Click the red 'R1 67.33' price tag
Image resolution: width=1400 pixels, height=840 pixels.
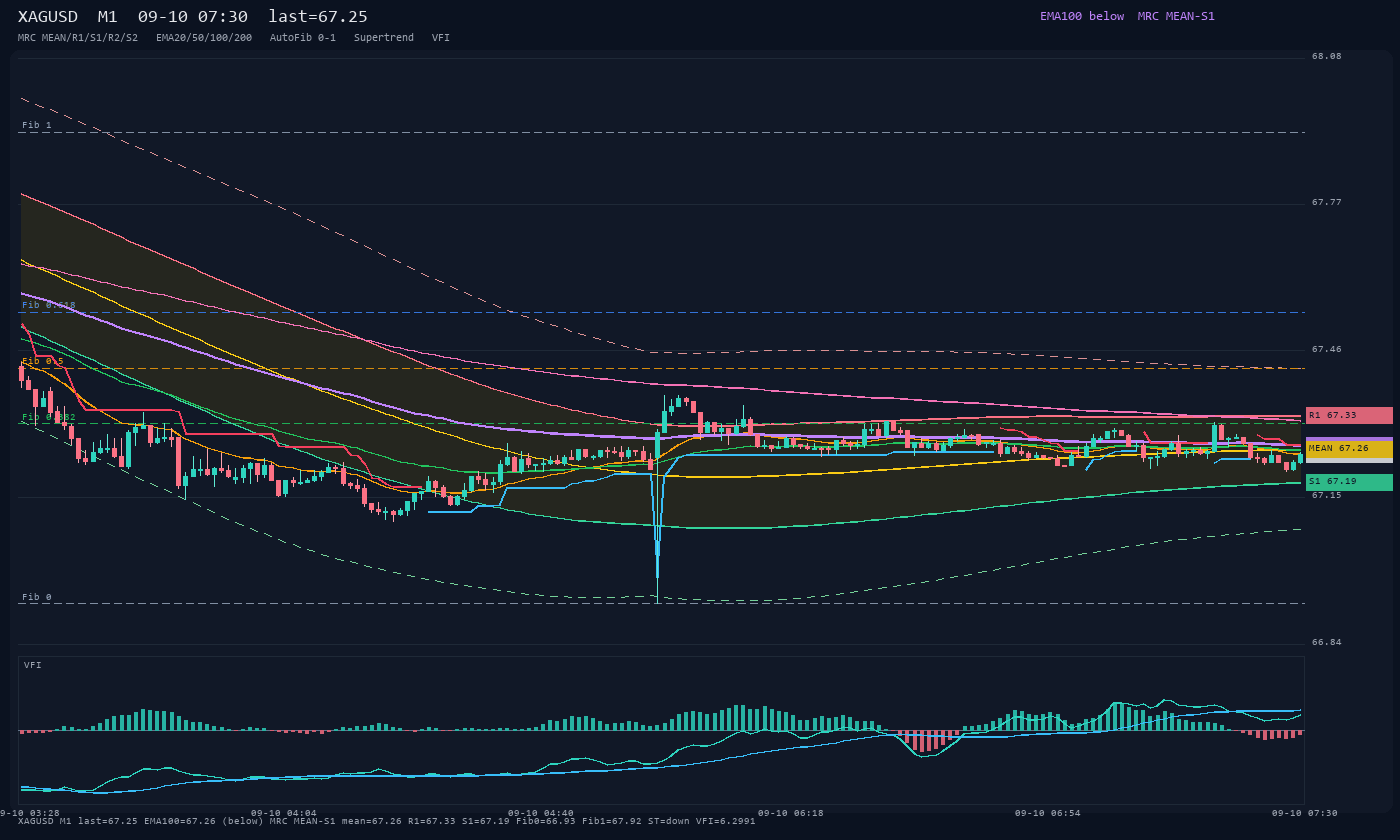pos(1349,415)
